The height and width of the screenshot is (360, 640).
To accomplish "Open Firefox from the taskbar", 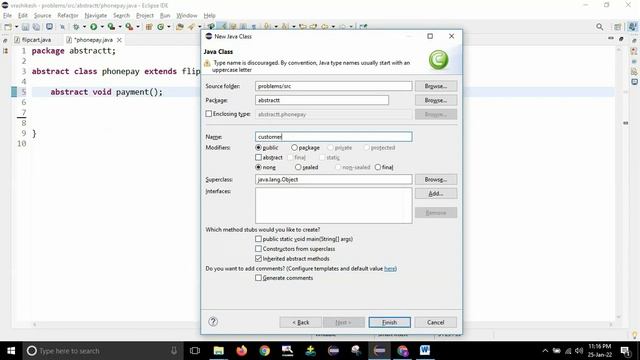I will pos(242,351).
